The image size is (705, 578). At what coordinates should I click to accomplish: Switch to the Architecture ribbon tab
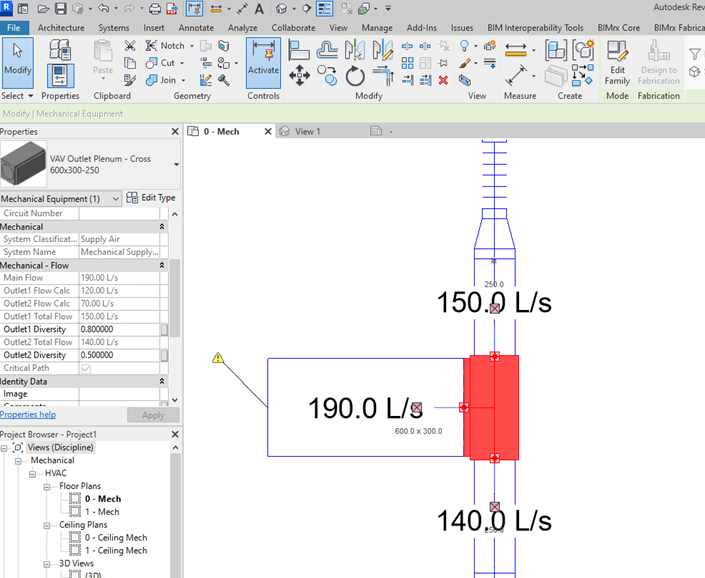tap(61, 28)
